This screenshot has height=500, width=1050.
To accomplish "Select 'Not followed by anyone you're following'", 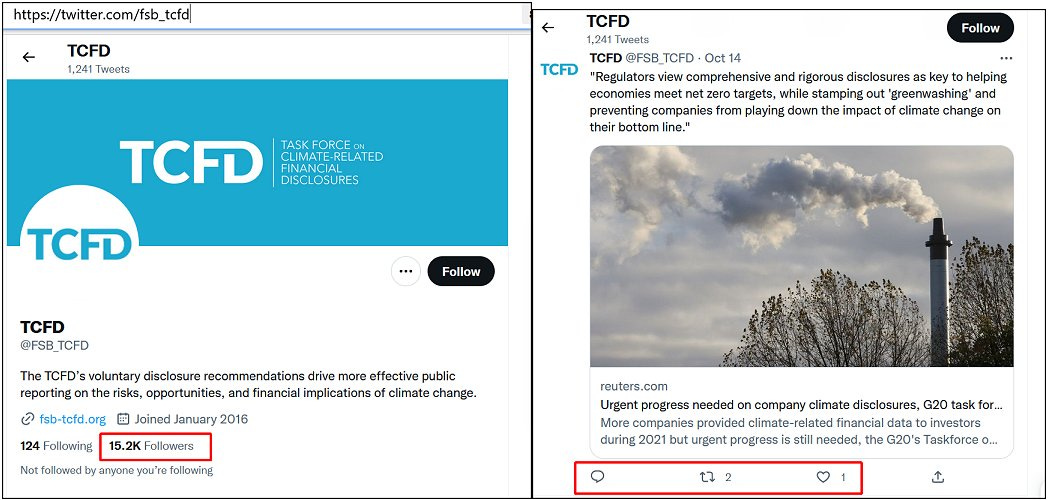I will click(x=117, y=470).
